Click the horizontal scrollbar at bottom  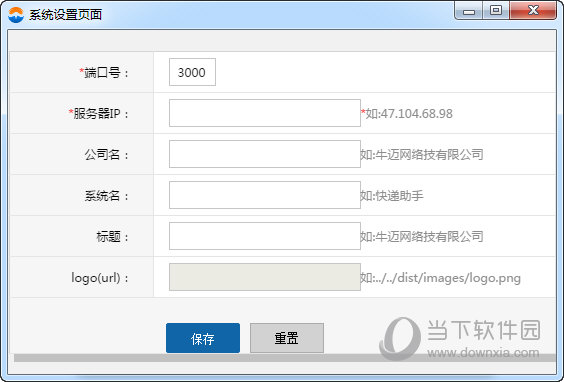point(285,358)
